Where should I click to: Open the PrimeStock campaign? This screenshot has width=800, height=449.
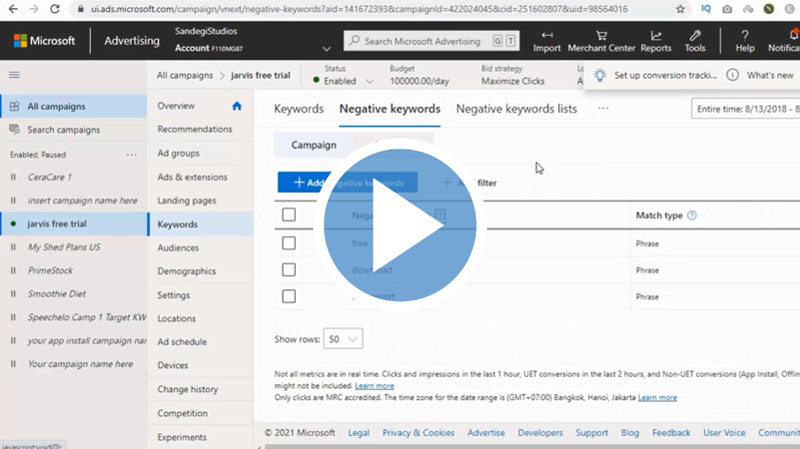[50, 270]
